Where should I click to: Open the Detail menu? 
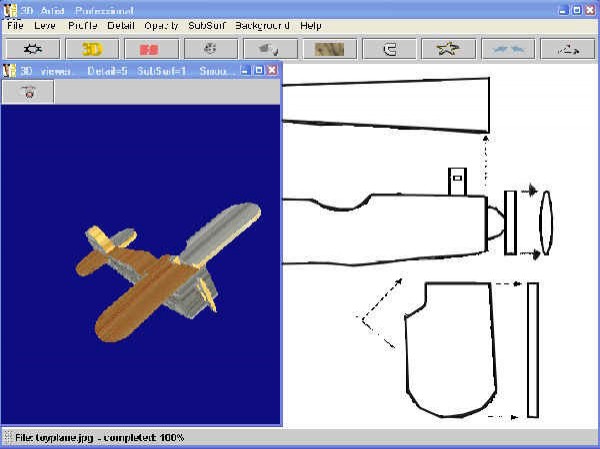click(x=121, y=26)
